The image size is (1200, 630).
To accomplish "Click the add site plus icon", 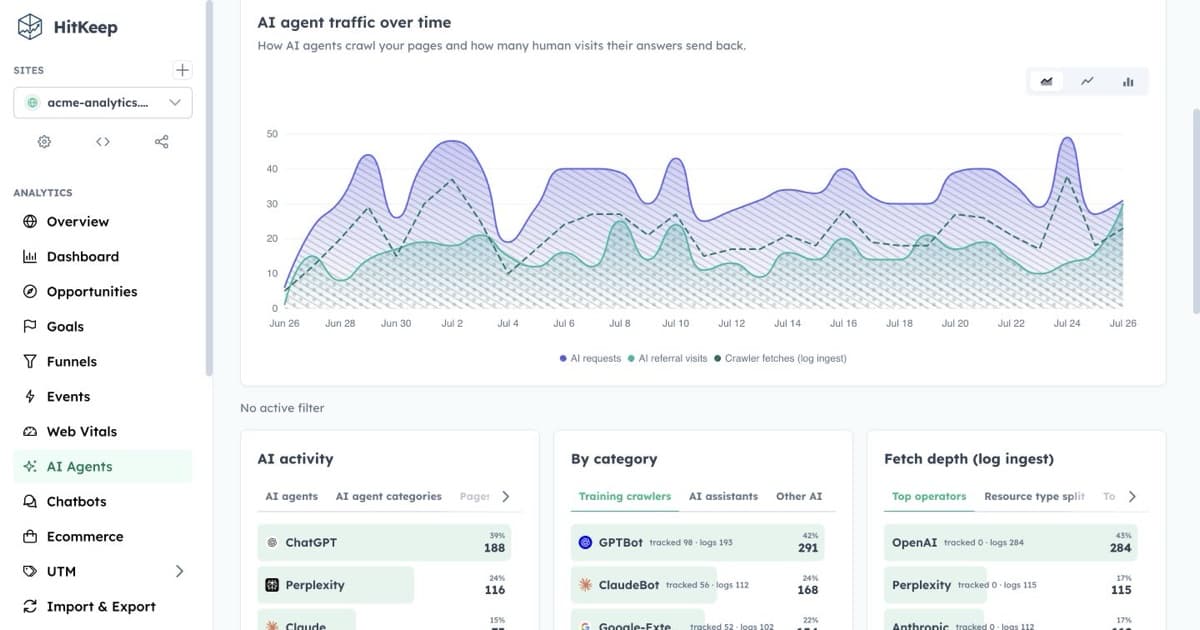I will [182, 70].
